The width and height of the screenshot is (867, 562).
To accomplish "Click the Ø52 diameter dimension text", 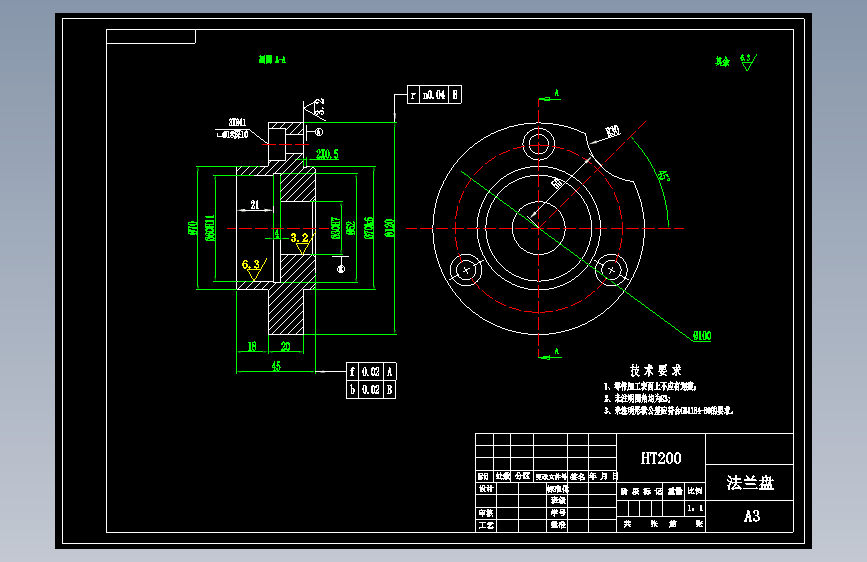I will click(x=351, y=229).
